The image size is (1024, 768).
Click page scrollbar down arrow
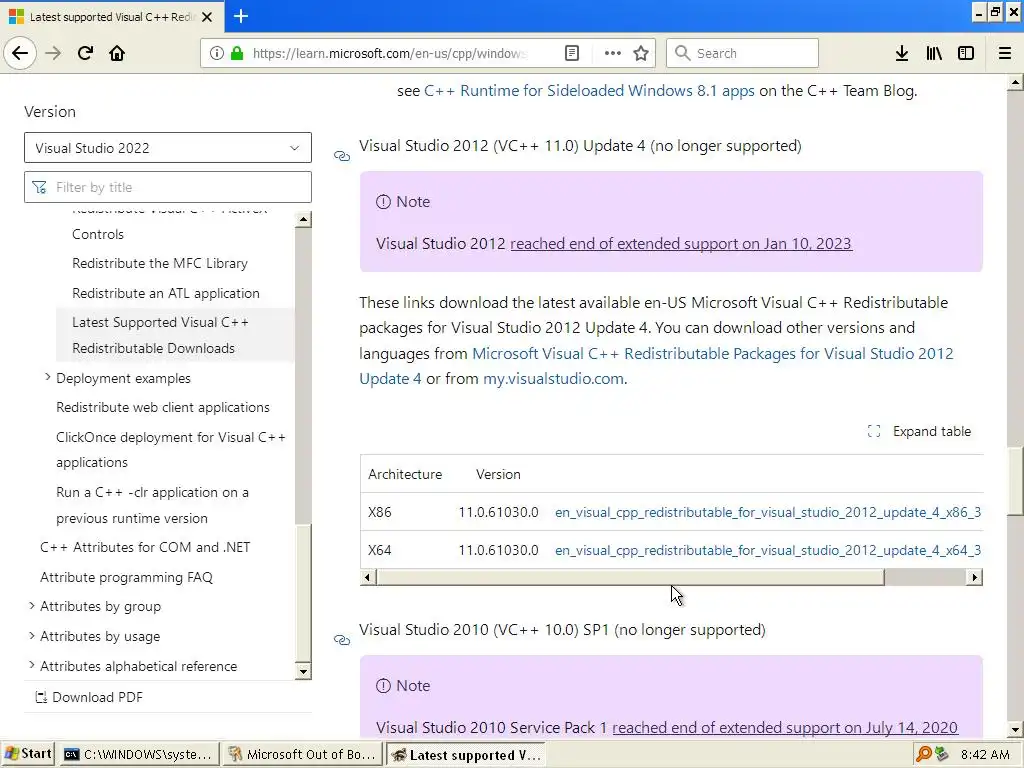[1015, 729]
